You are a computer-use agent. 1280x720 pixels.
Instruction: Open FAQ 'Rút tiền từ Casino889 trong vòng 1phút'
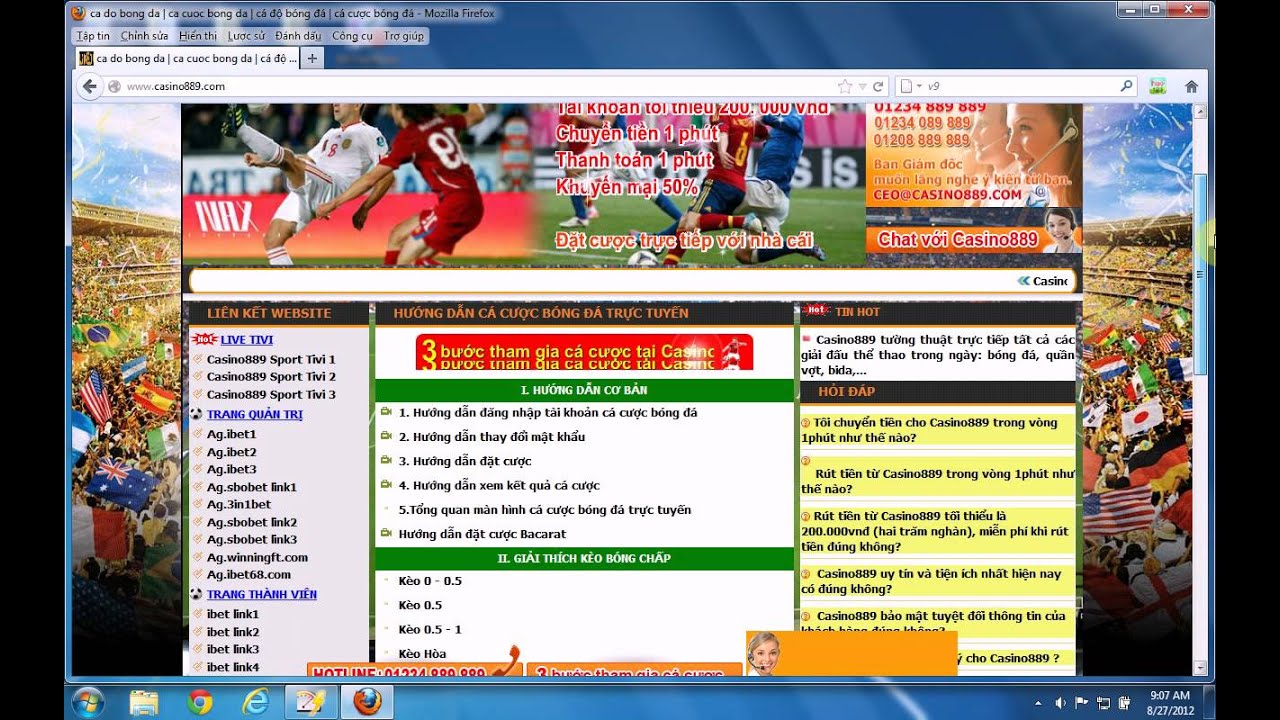[x=937, y=481]
